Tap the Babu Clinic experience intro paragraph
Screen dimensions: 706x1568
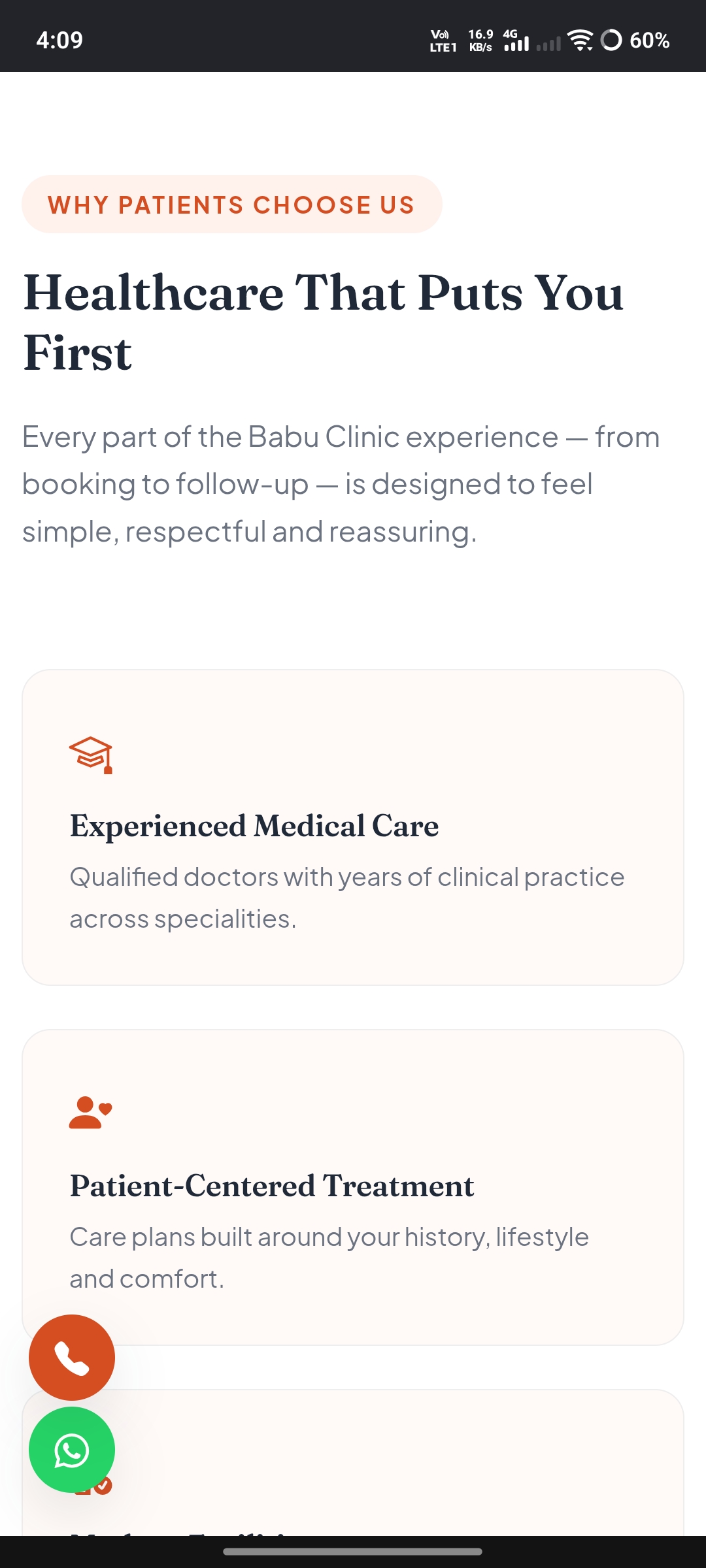341,484
